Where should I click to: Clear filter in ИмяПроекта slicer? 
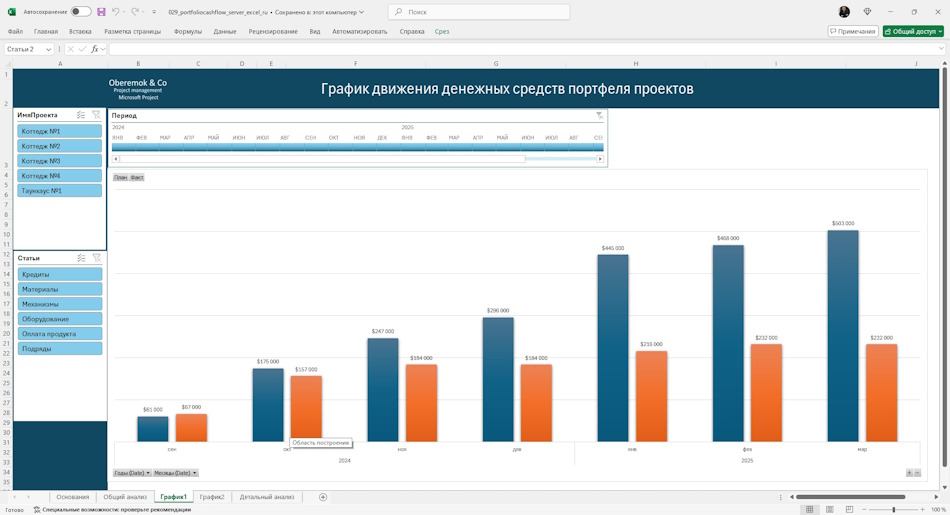96,115
